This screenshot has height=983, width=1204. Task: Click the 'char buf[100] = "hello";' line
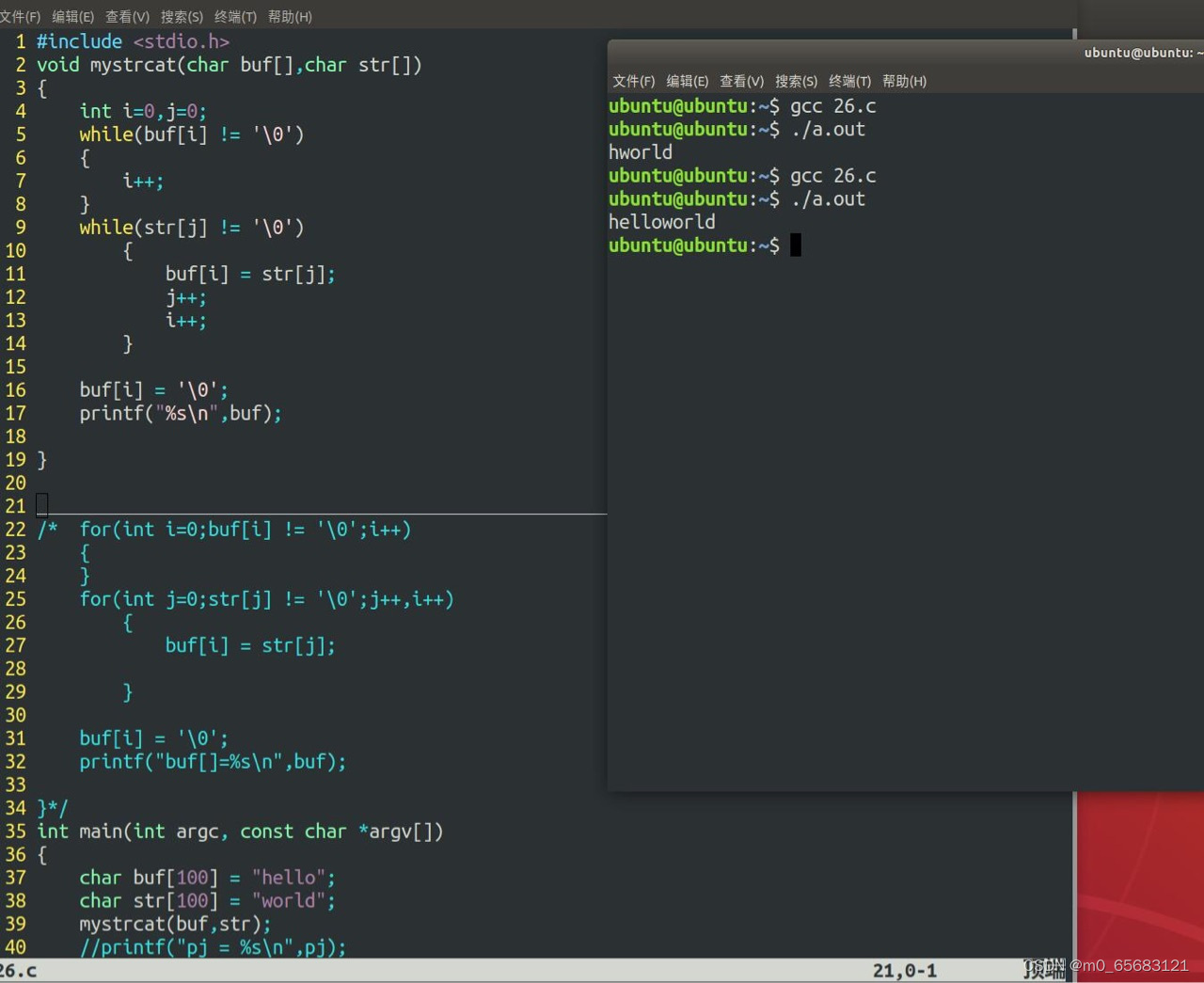[x=207, y=878]
